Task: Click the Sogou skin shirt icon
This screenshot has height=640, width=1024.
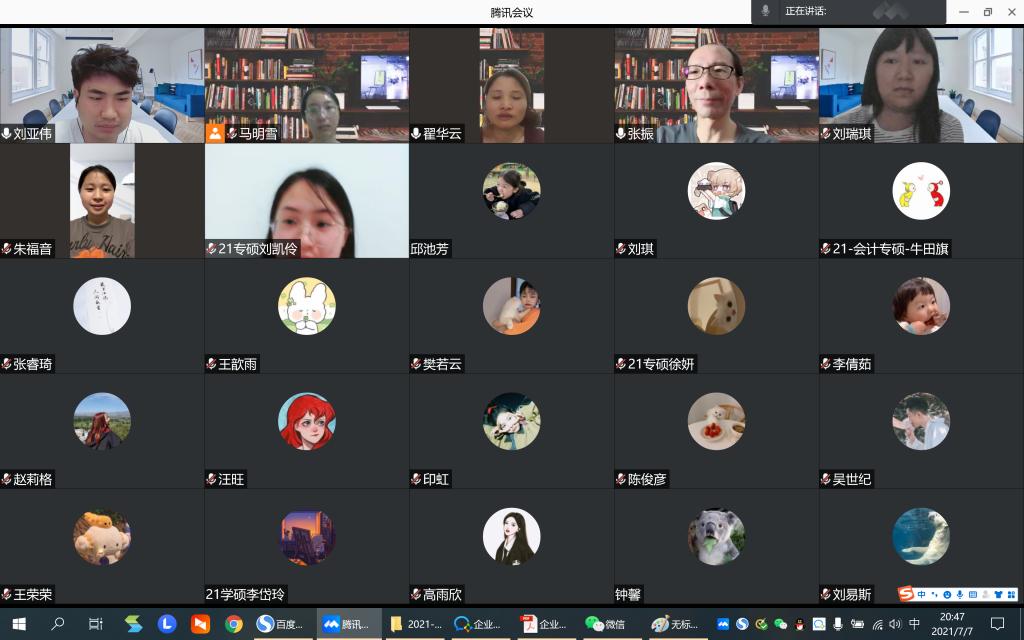Action: click(996, 595)
